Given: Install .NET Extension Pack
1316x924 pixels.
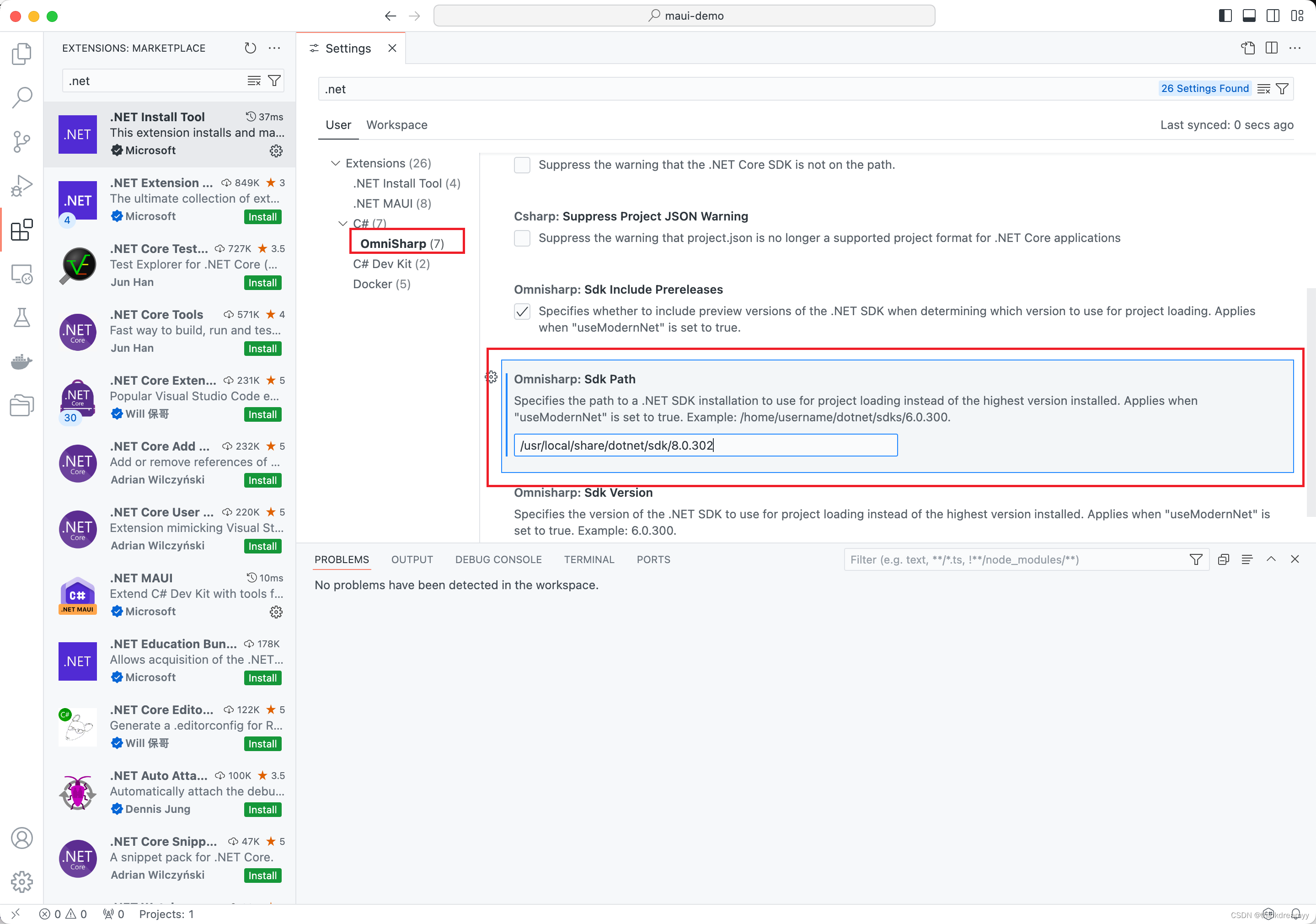Looking at the screenshot, I should click(x=262, y=217).
